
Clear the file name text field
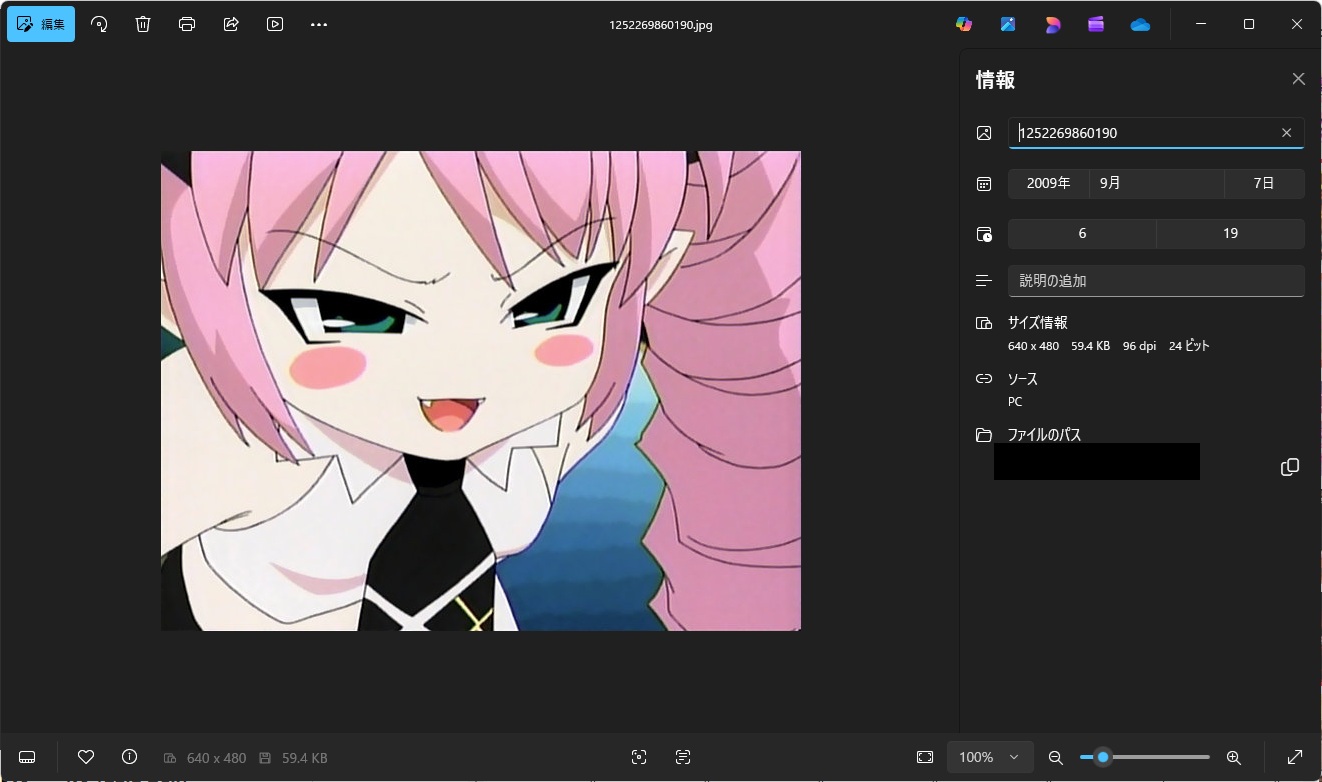1287,133
